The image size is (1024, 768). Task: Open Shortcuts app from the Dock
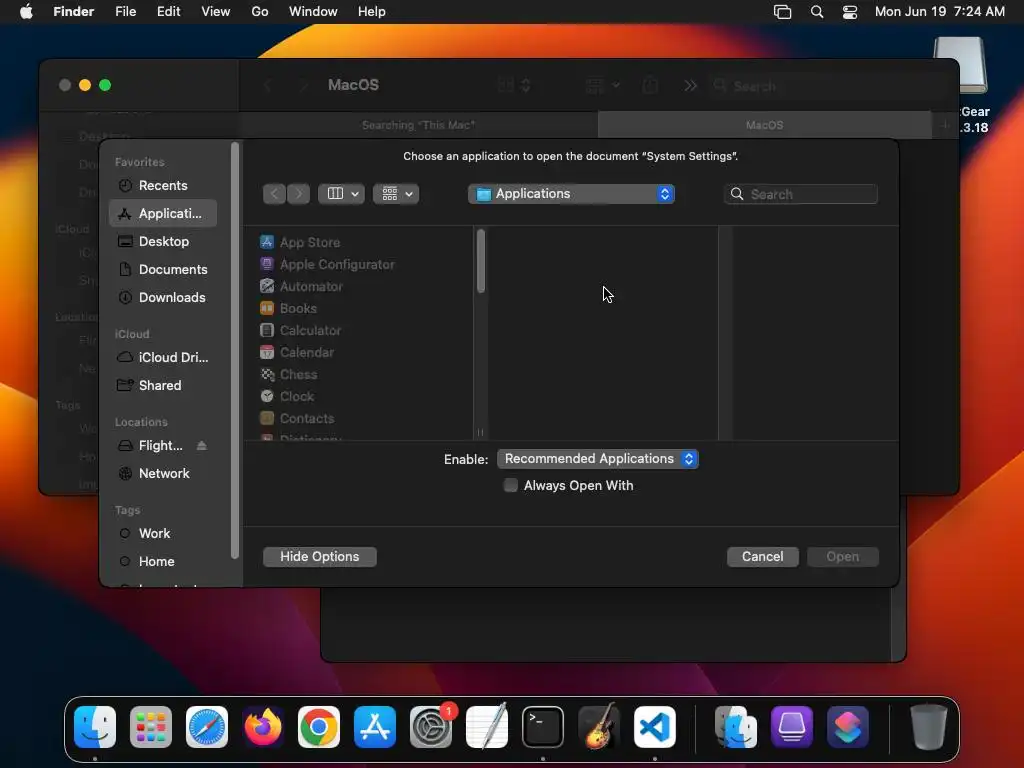click(x=848, y=727)
